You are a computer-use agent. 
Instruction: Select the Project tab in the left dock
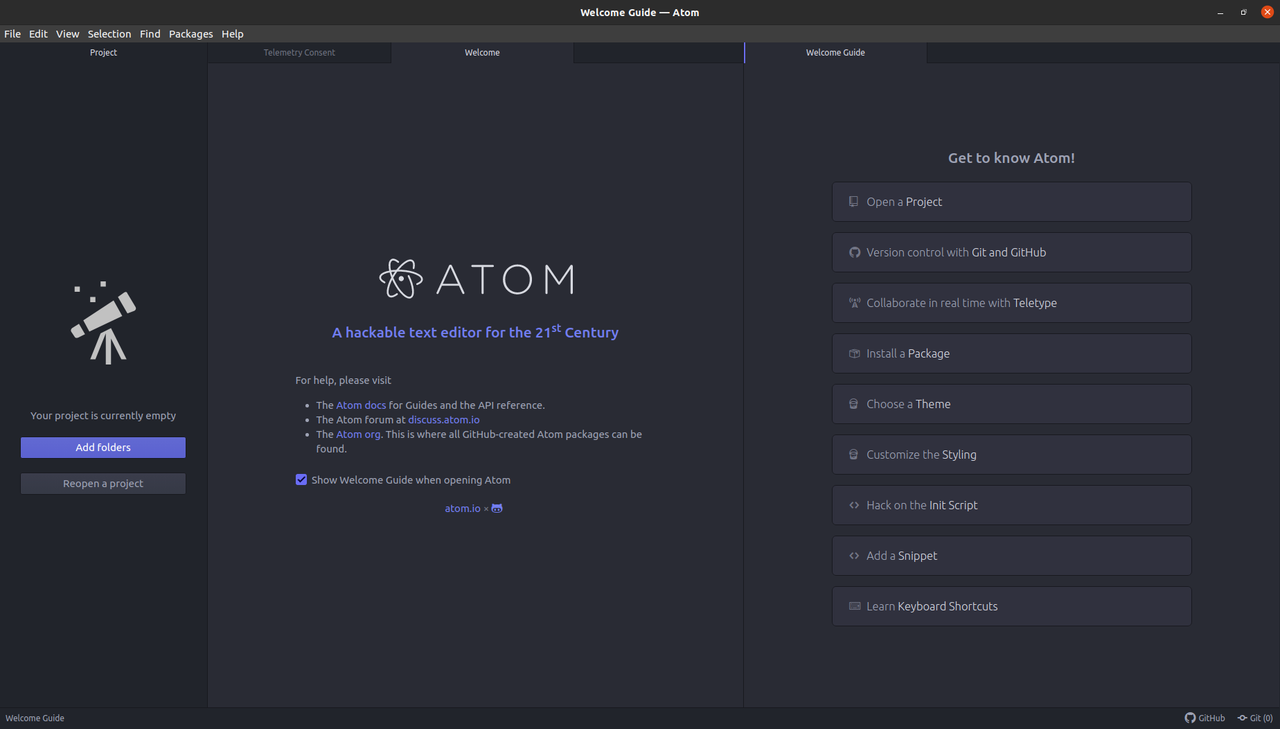click(103, 52)
